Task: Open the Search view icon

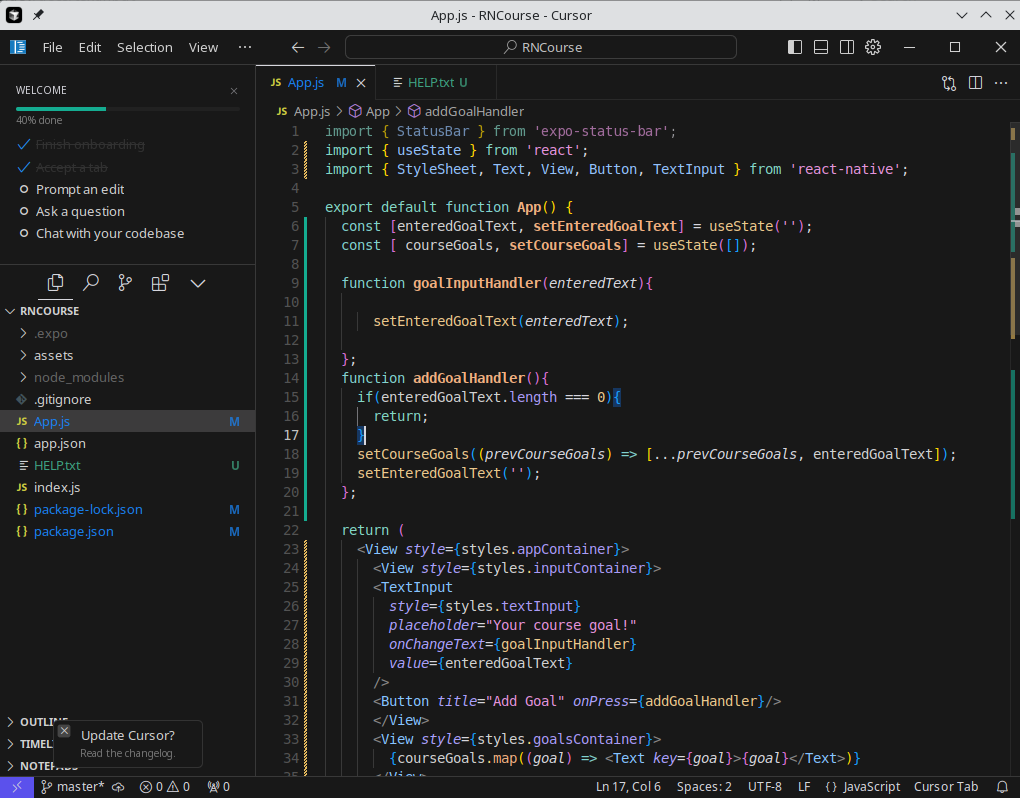Action: tap(91, 283)
